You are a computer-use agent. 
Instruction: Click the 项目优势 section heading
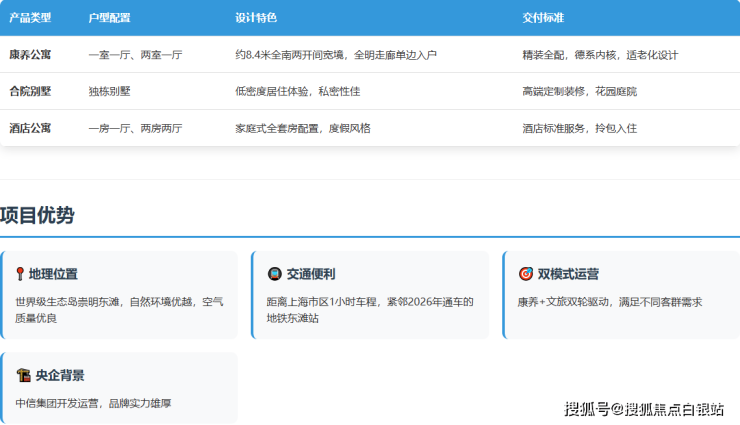37,215
